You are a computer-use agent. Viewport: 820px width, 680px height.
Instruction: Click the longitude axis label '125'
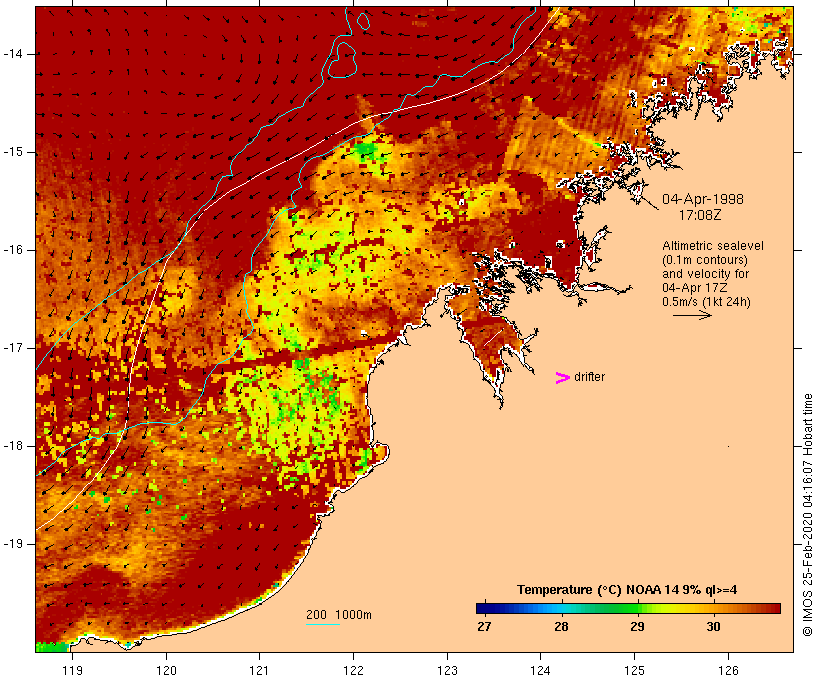634,670
